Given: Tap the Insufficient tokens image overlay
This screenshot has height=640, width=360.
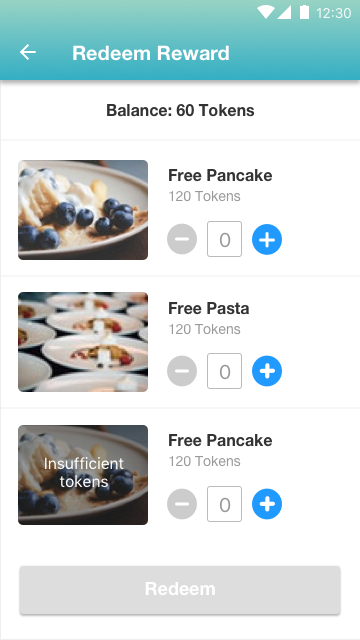Looking at the screenshot, I should [x=83, y=475].
